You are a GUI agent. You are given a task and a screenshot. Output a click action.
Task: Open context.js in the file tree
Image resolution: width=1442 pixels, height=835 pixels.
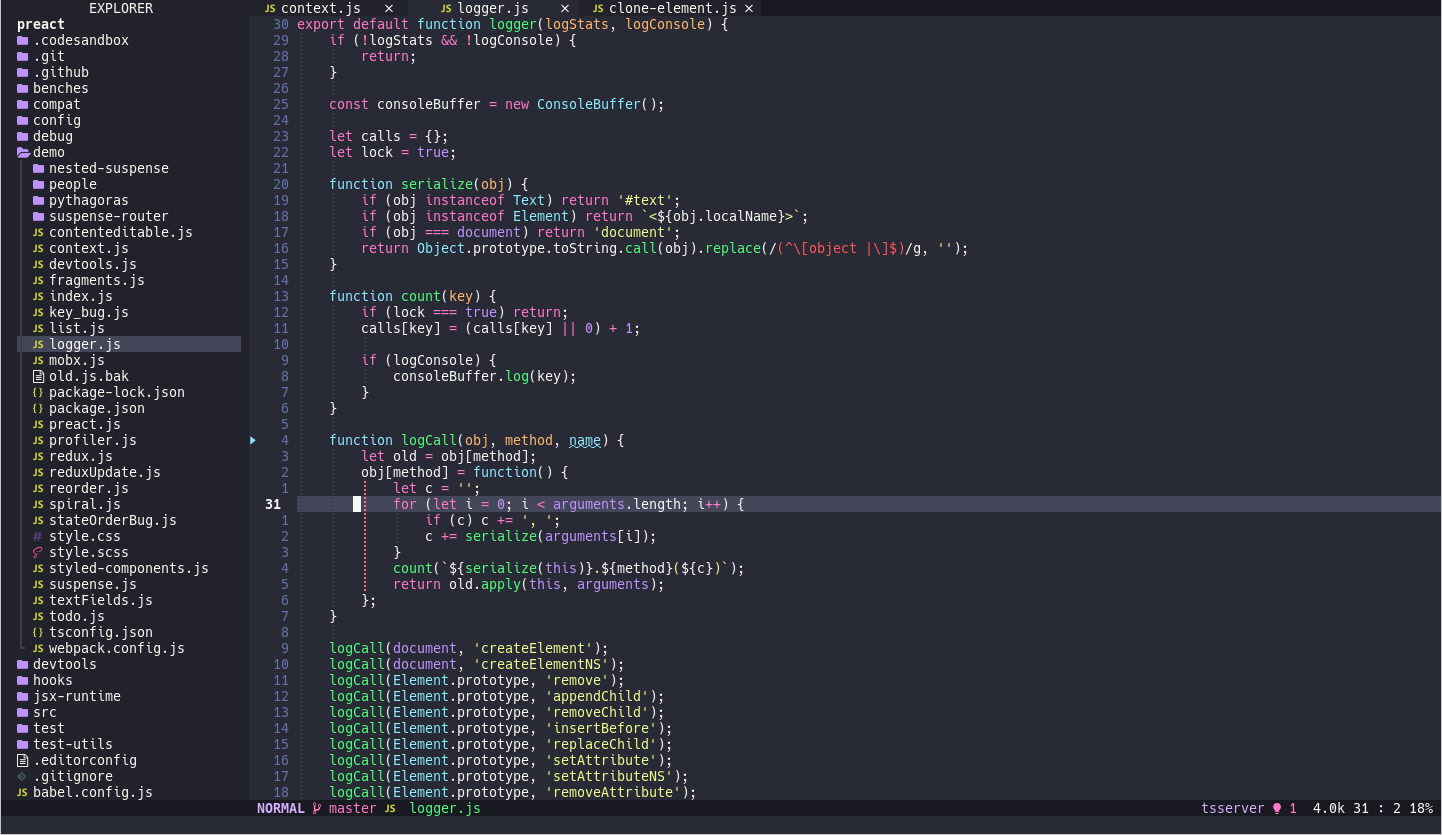click(89, 248)
